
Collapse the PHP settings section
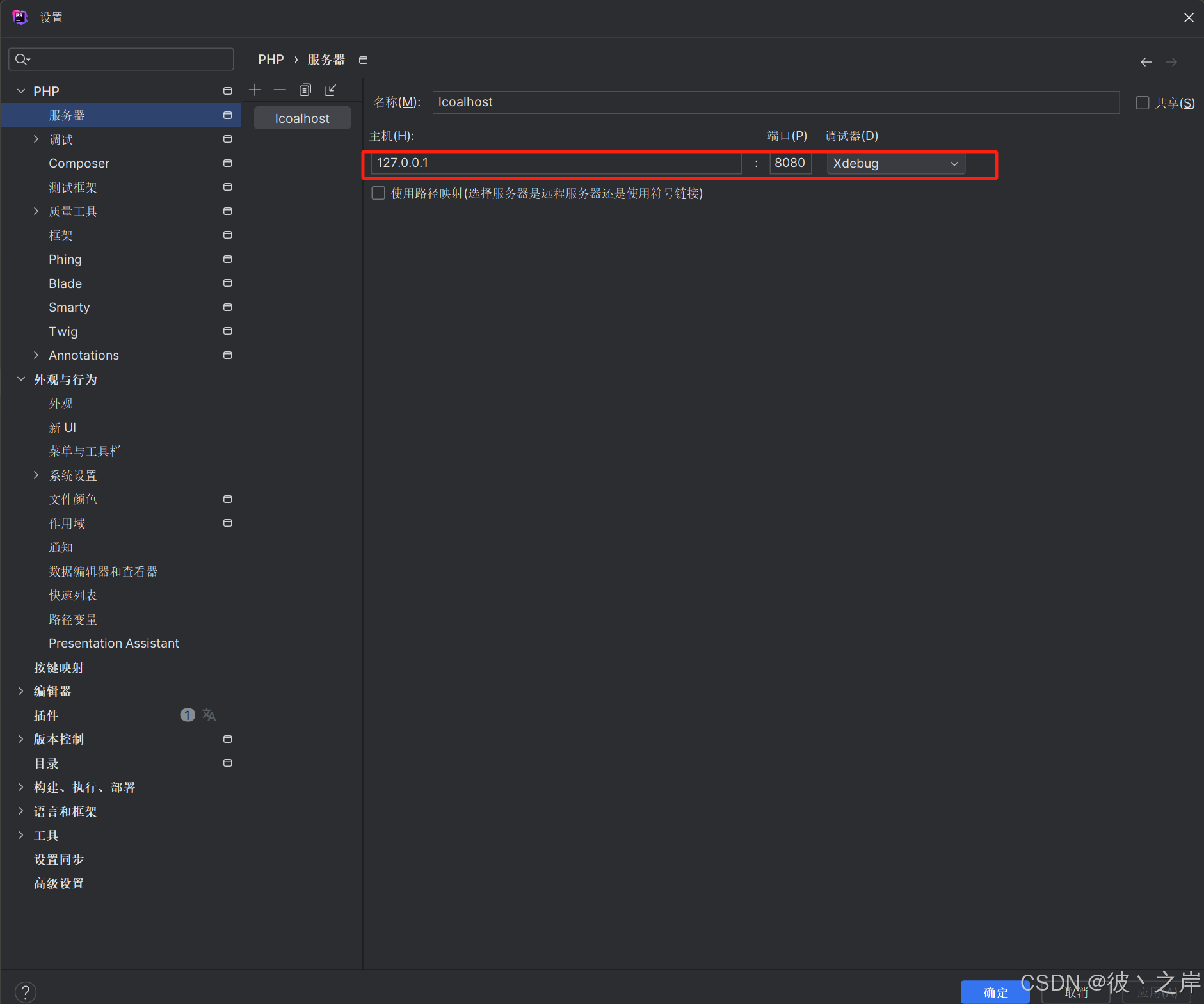click(x=21, y=90)
